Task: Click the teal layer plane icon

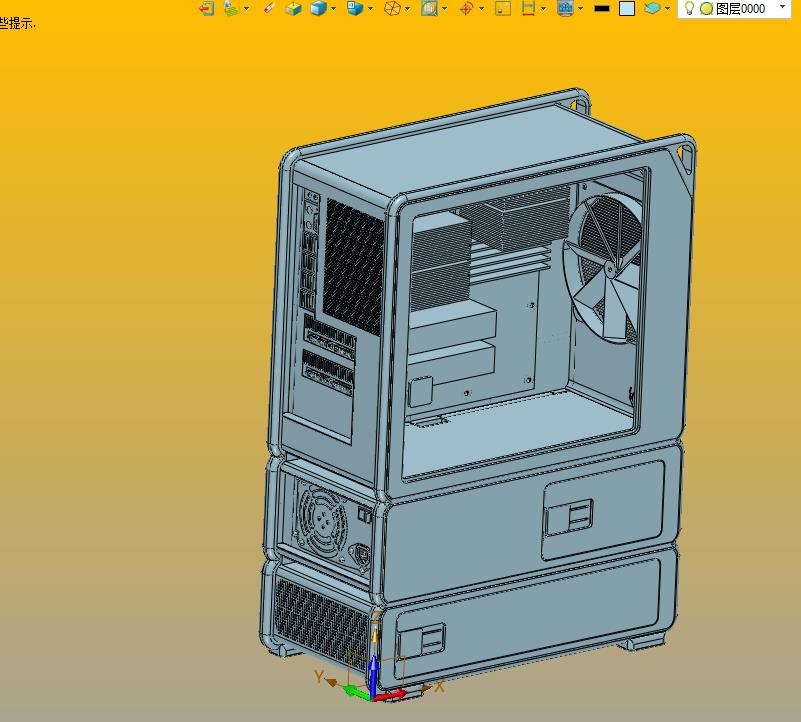Action: (x=652, y=8)
